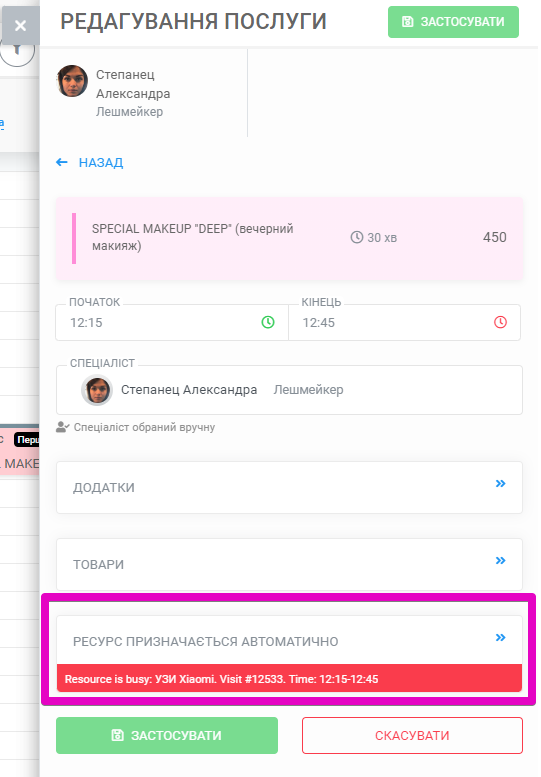Click the red end-time clock icon

click(500, 322)
